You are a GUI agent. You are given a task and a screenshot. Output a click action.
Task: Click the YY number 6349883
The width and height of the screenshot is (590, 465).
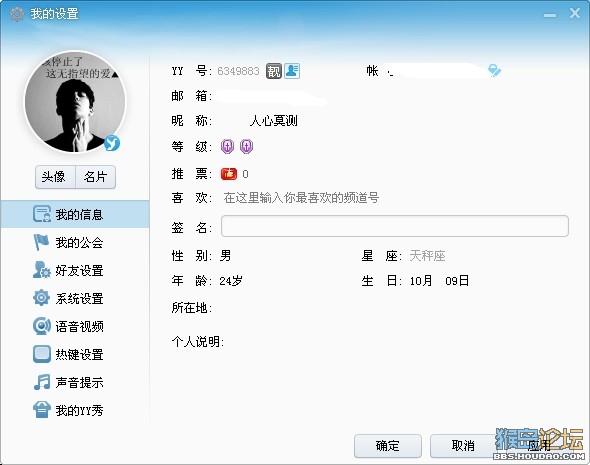[238, 71]
